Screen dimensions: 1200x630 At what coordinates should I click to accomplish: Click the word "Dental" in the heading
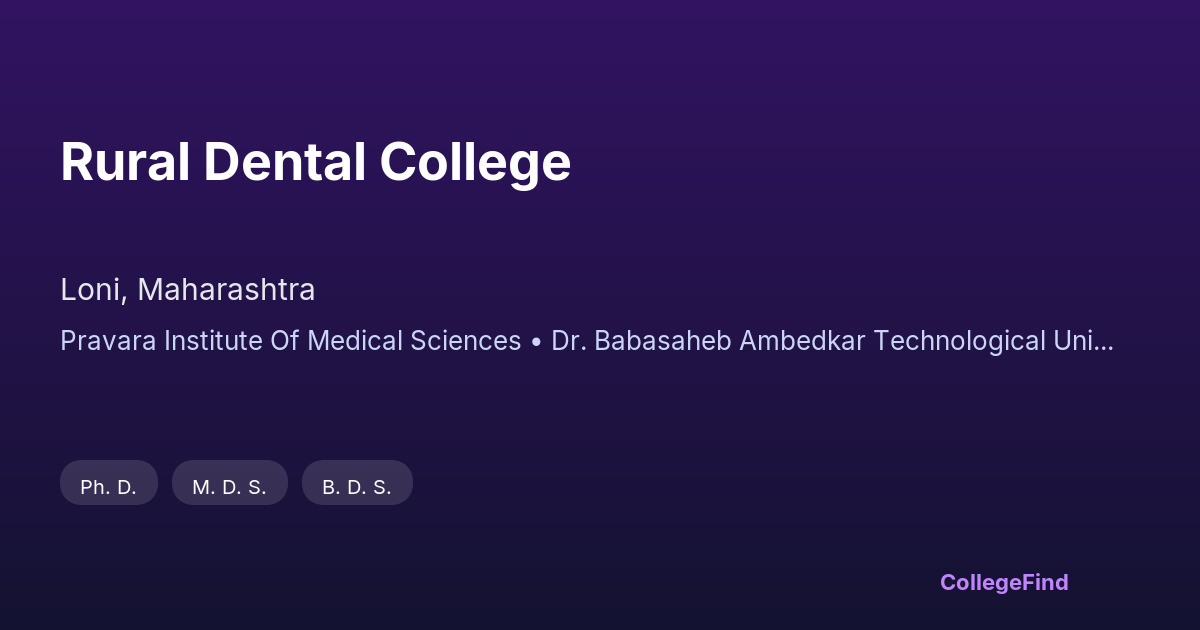click(x=284, y=162)
